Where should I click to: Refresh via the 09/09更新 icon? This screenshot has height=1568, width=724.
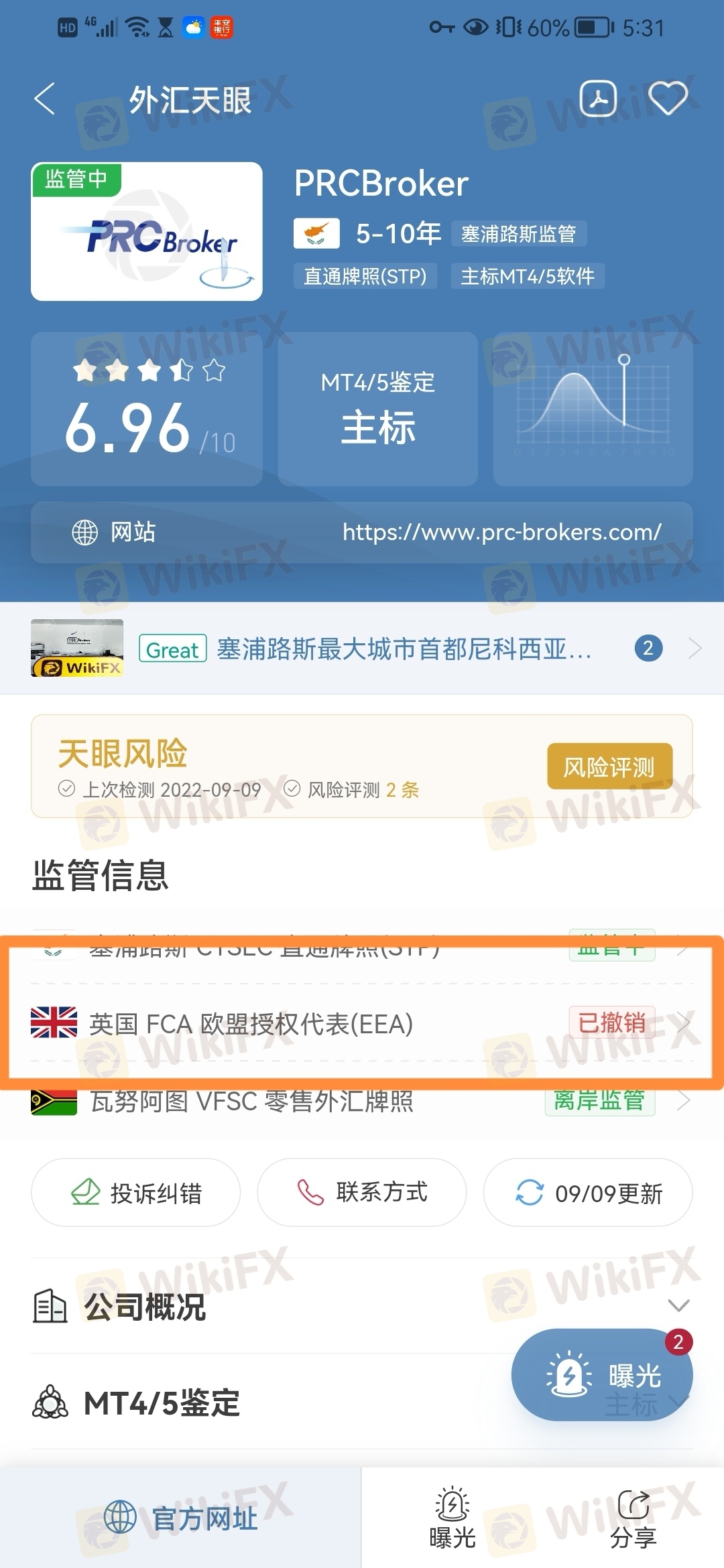(x=530, y=1193)
